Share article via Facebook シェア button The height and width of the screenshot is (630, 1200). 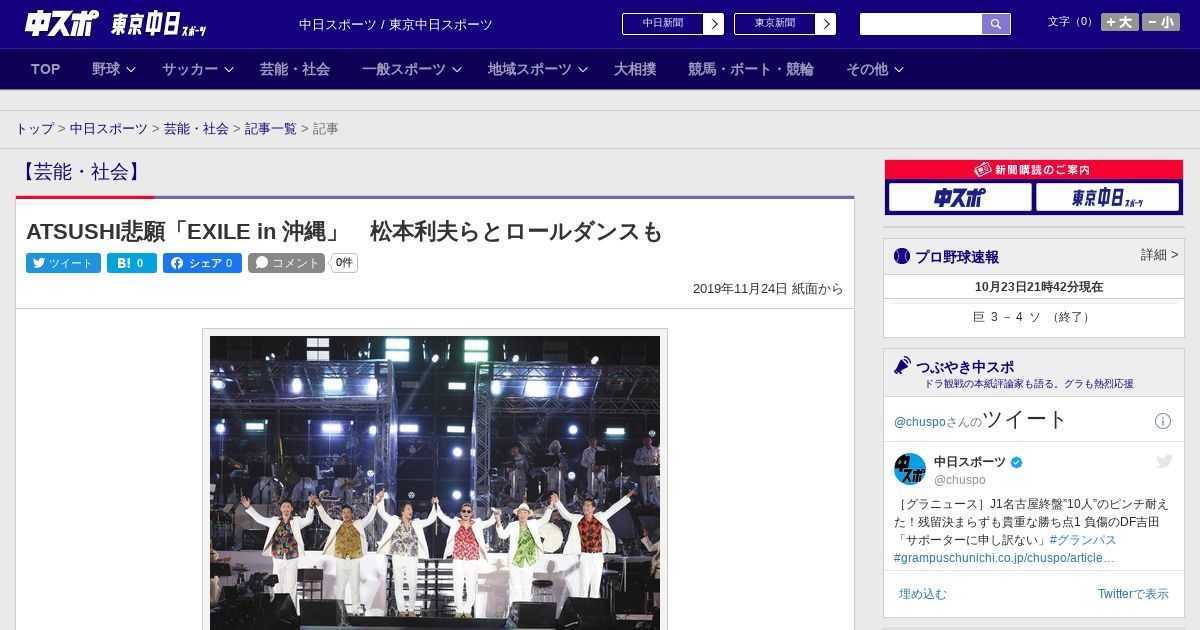[202, 263]
